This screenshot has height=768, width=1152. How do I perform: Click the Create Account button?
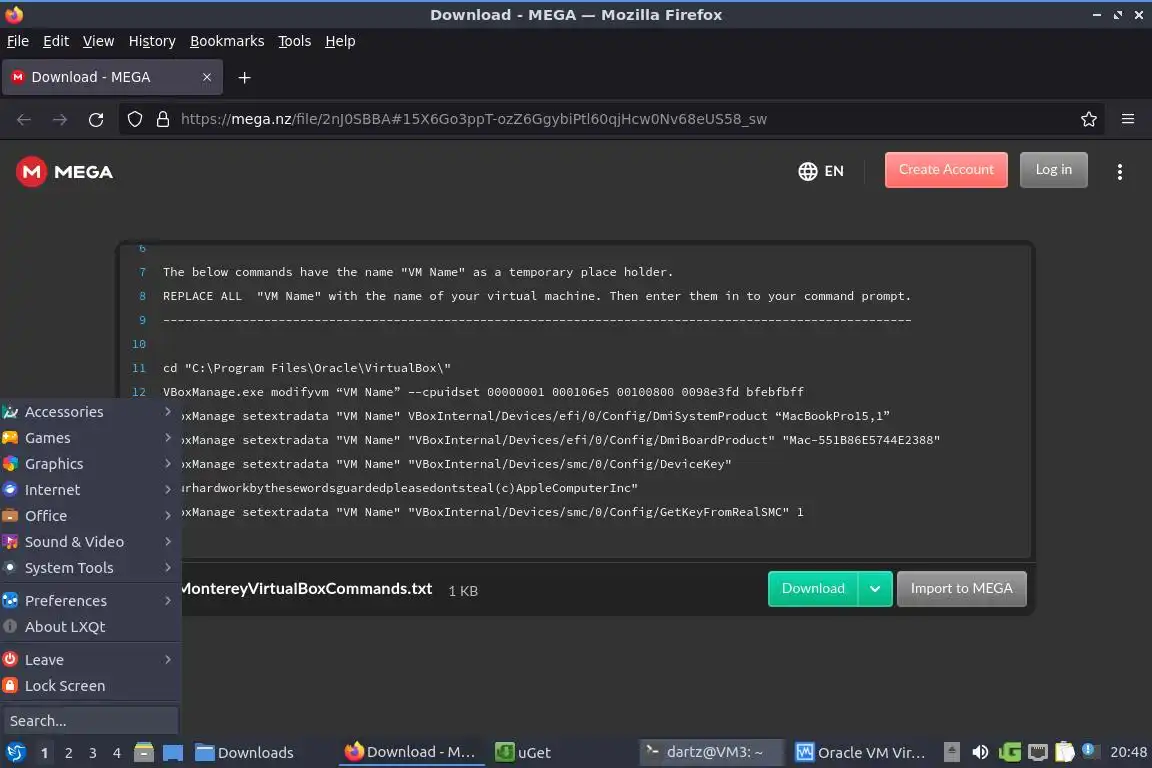pyautogui.click(x=946, y=170)
